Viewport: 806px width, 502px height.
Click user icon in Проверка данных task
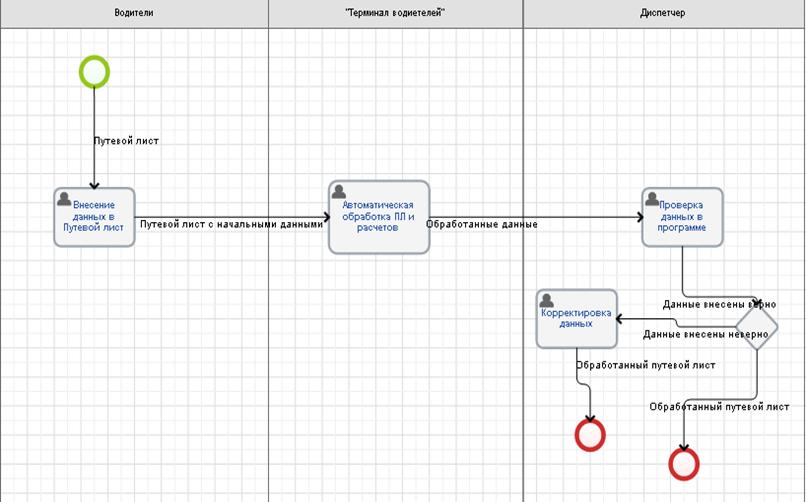click(x=652, y=199)
